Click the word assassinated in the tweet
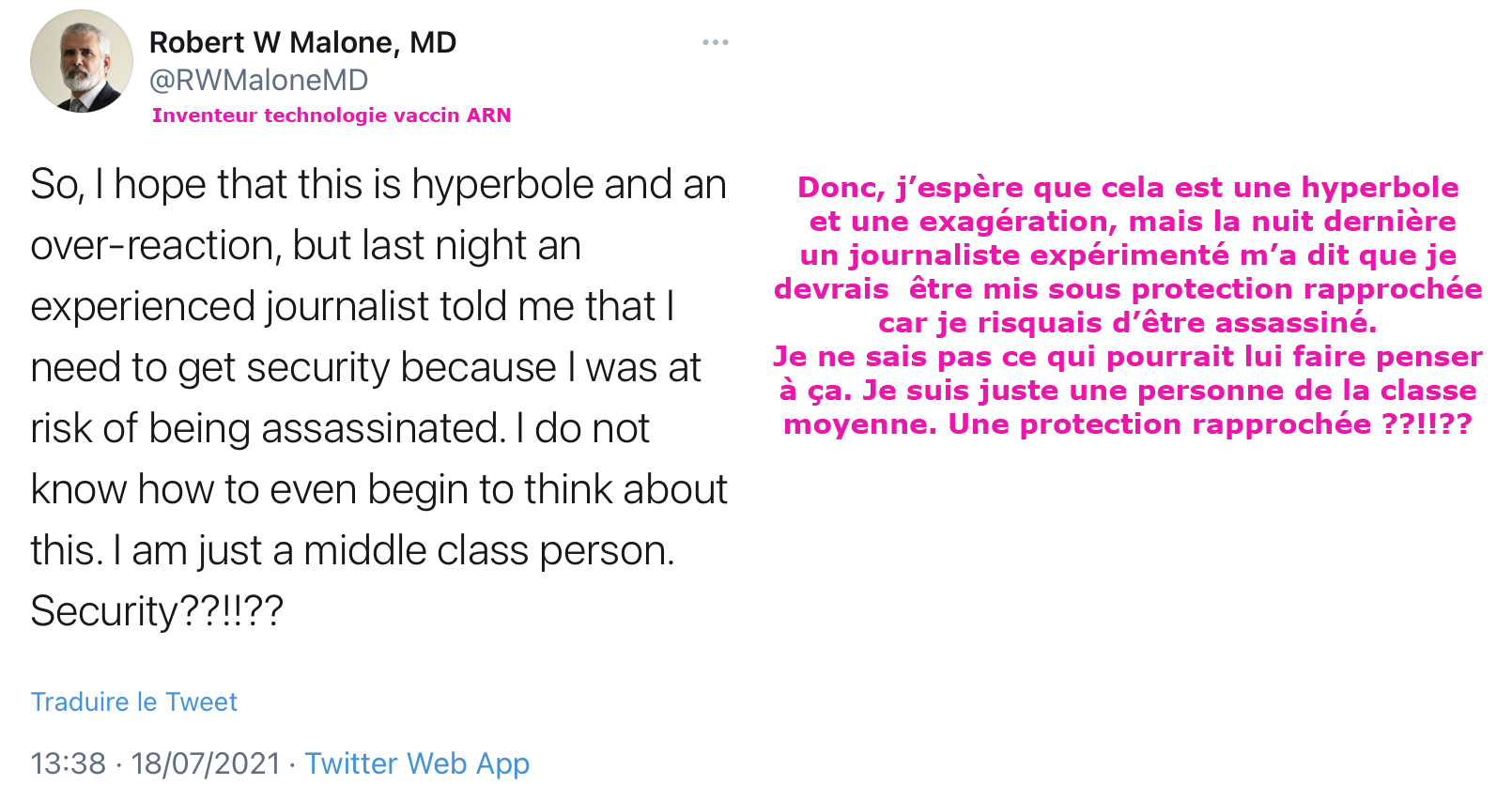Image resolution: width=1512 pixels, height=800 pixels. pyautogui.click(x=383, y=428)
